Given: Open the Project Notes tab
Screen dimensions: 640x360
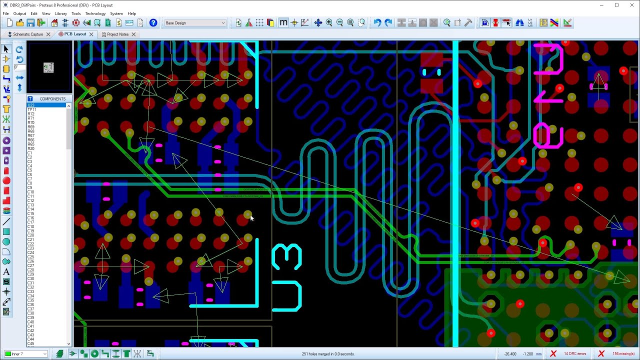Looking at the screenshot, I should (118, 34).
